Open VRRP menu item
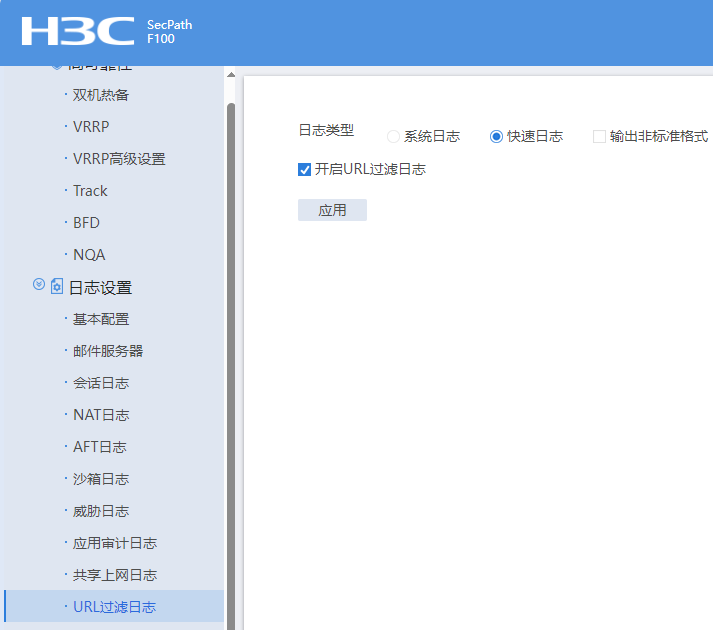The image size is (713, 630). pyautogui.click(x=91, y=127)
